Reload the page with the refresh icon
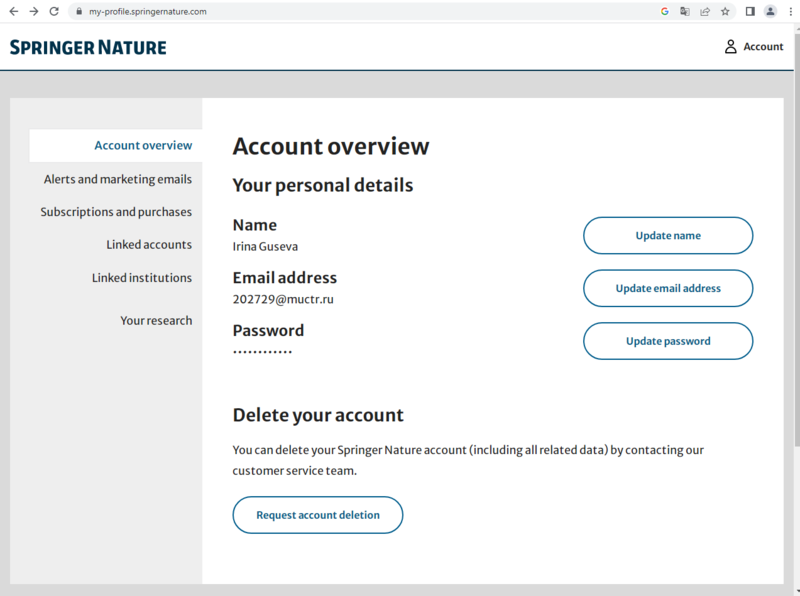Image resolution: width=800 pixels, height=596 pixels. pyautogui.click(x=55, y=11)
